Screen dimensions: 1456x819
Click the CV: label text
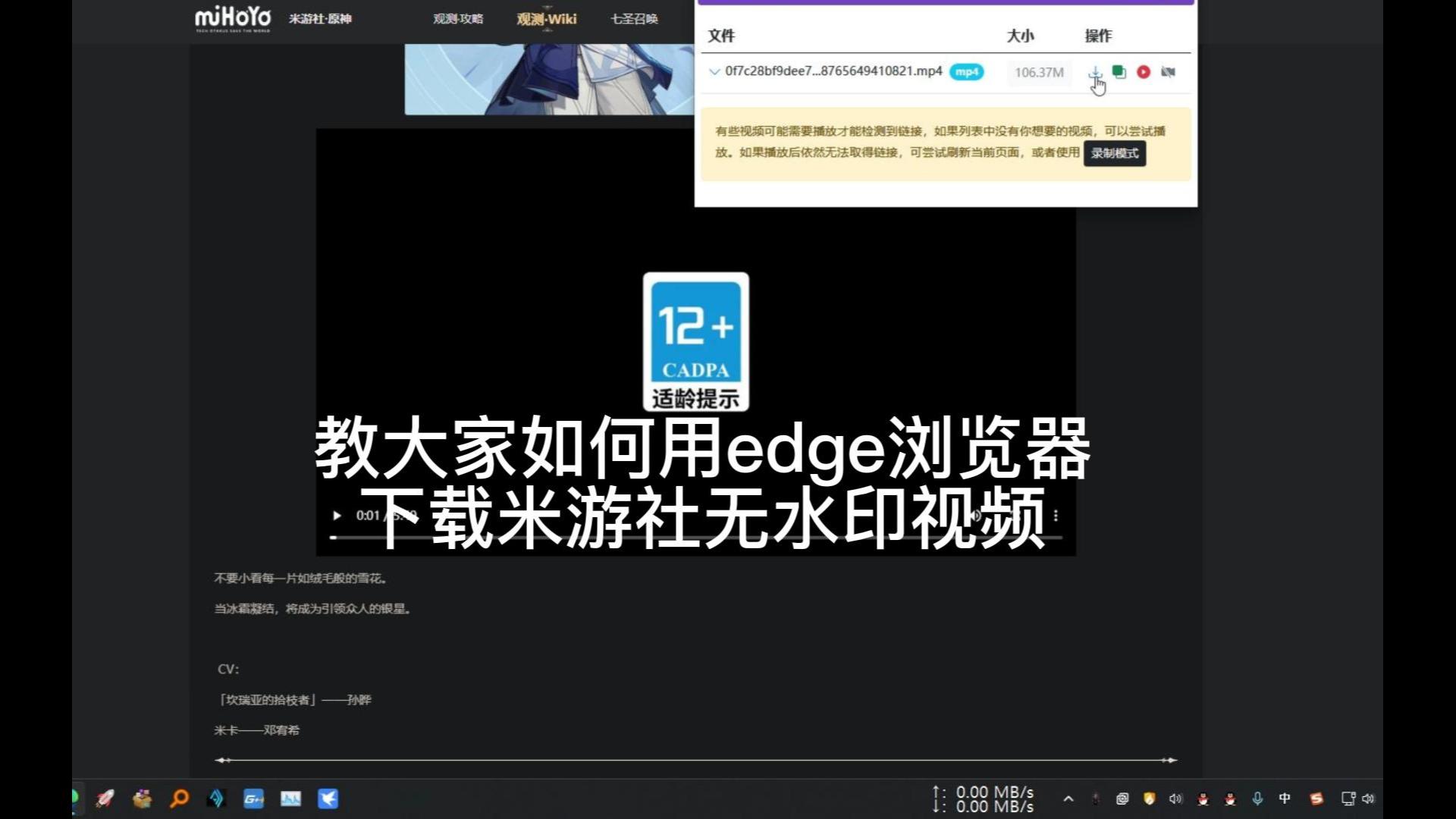(x=228, y=670)
